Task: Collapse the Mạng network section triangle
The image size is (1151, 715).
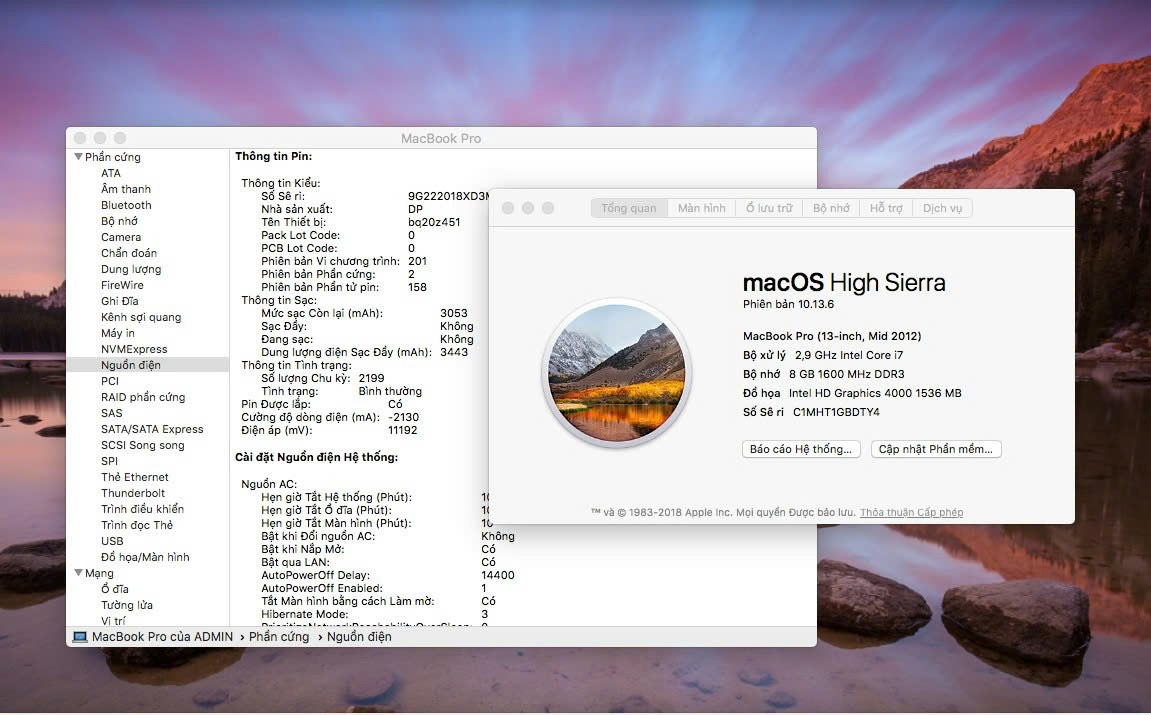Action: (x=78, y=573)
